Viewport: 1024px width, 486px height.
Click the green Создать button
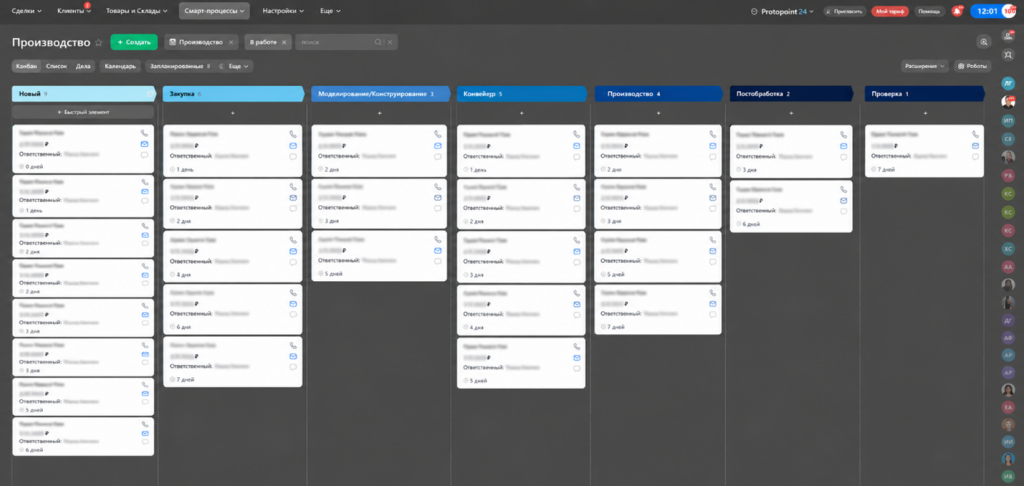pyautogui.click(x=134, y=42)
